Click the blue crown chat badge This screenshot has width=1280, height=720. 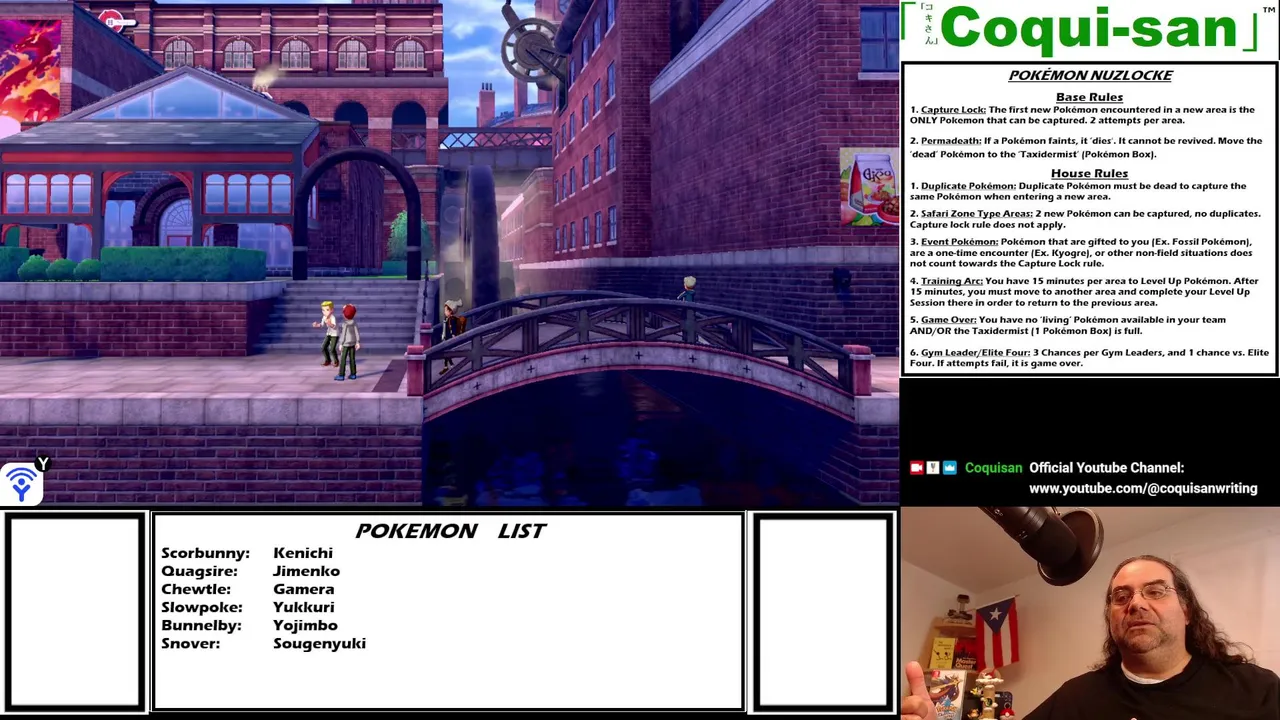(x=949, y=468)
